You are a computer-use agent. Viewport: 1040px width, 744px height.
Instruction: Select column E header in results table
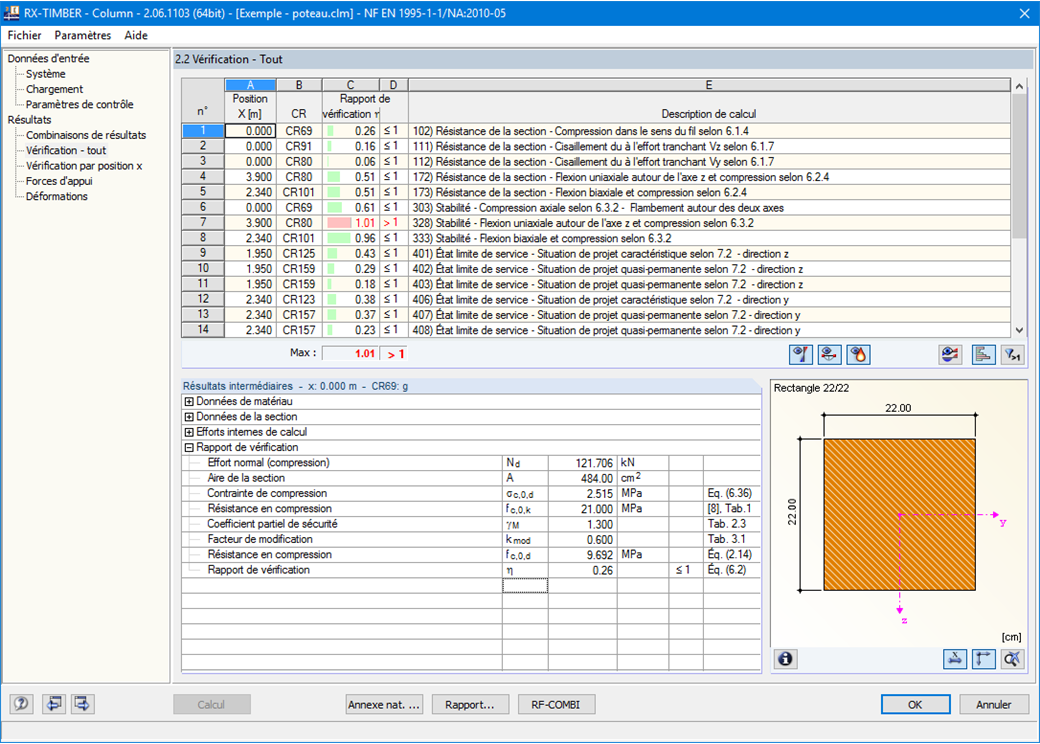pos(709,85)
